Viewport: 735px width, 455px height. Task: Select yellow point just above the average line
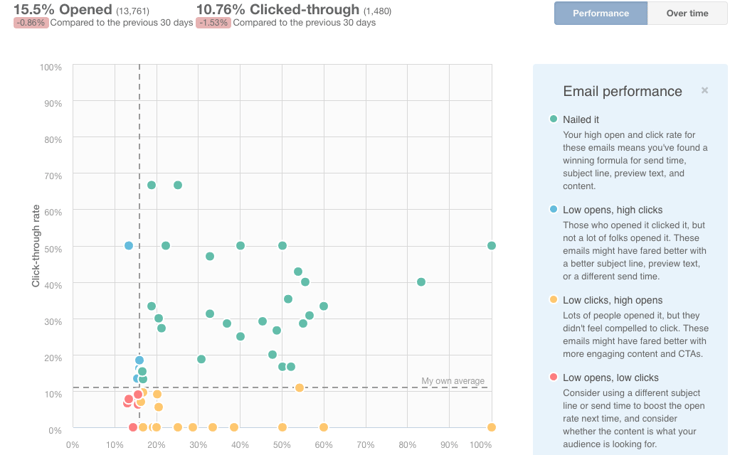click(x=299, y=388)
